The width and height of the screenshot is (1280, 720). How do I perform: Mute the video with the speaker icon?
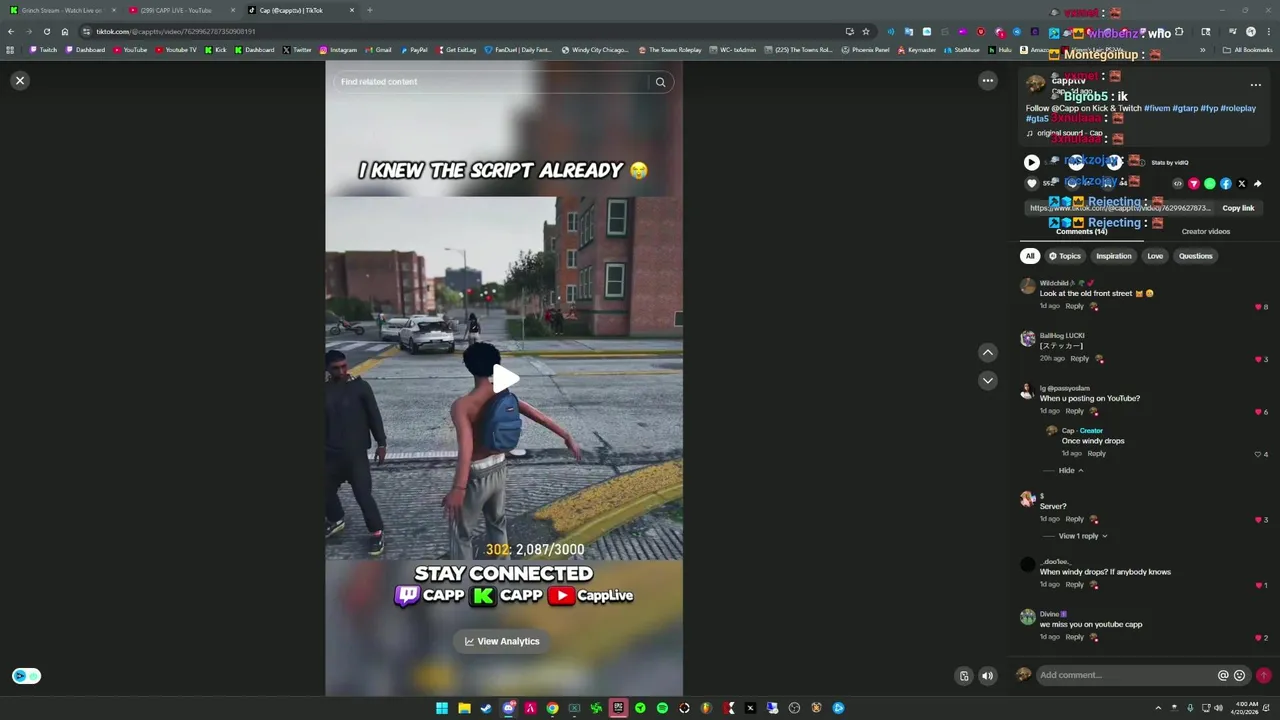[x=987, y=676]
